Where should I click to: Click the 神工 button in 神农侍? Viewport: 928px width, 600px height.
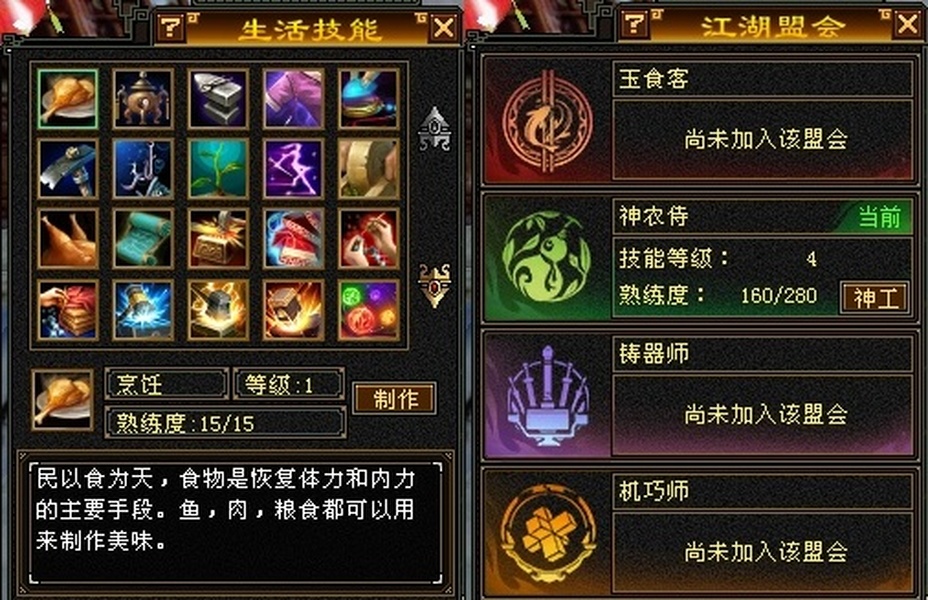coord(875,297)
